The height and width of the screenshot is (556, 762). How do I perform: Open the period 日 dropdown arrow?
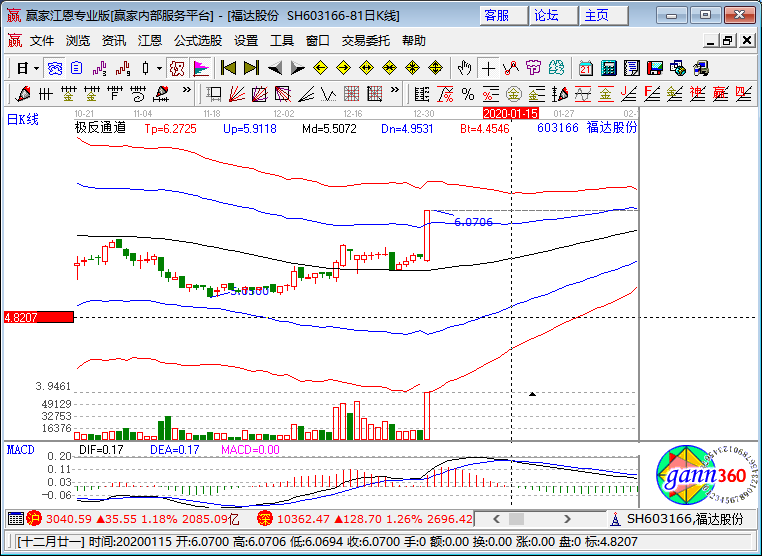pos(36,69)
